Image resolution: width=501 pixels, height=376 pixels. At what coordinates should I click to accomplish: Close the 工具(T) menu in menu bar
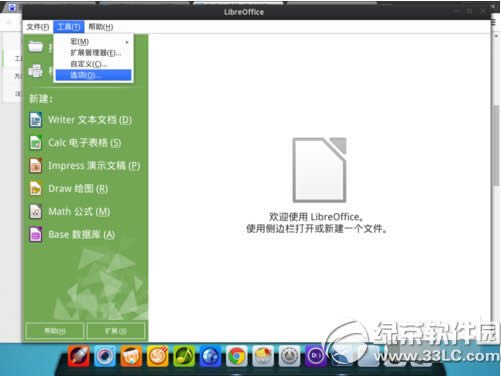[x=68, y=27]
